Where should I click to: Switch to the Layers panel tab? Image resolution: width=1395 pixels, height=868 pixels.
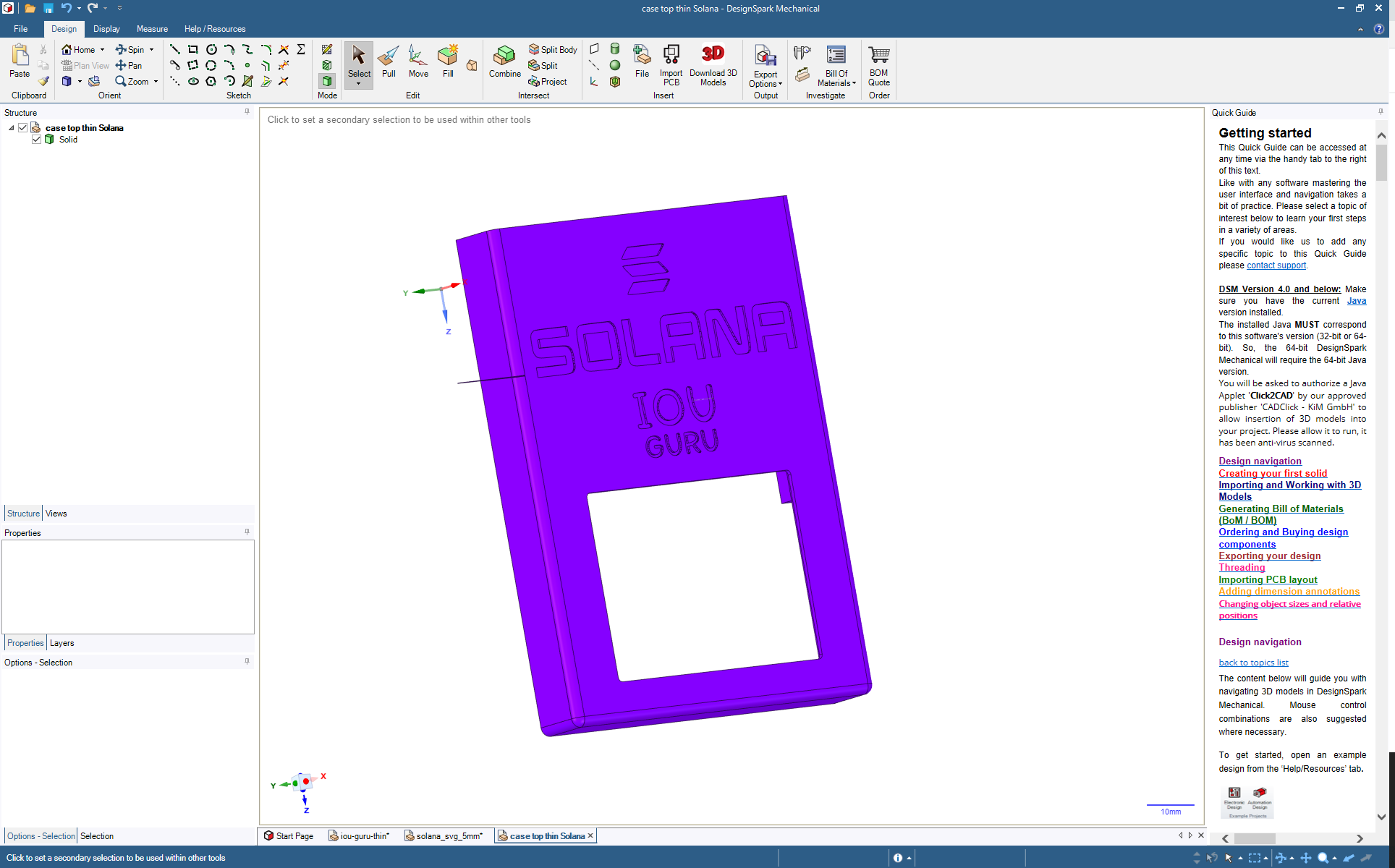[62, 643]
